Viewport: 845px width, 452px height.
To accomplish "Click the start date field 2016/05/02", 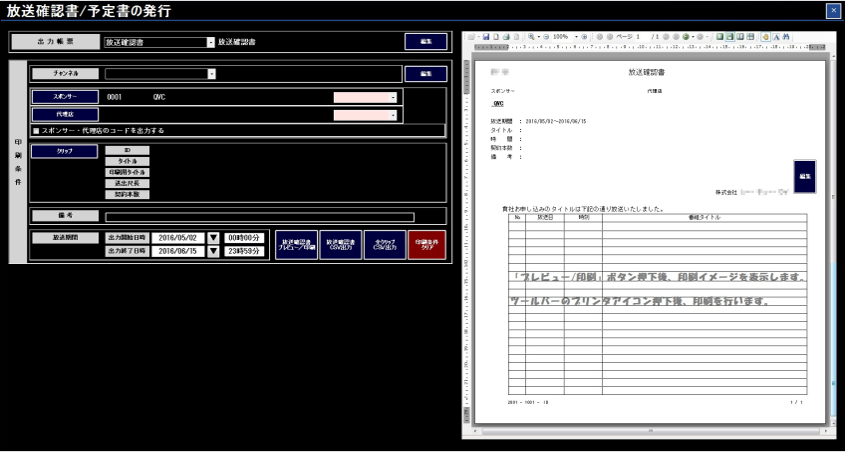I will point(178,238).
